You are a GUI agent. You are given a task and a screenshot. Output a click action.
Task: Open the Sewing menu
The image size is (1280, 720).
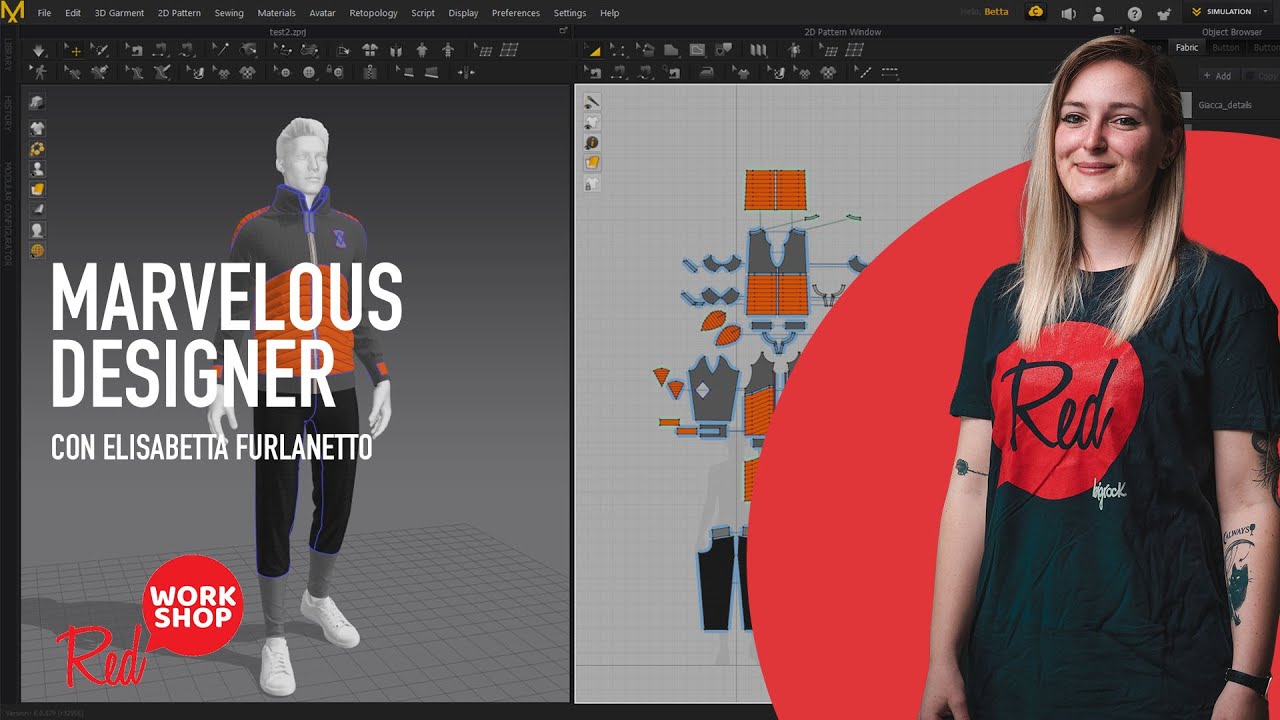(229, 13)
